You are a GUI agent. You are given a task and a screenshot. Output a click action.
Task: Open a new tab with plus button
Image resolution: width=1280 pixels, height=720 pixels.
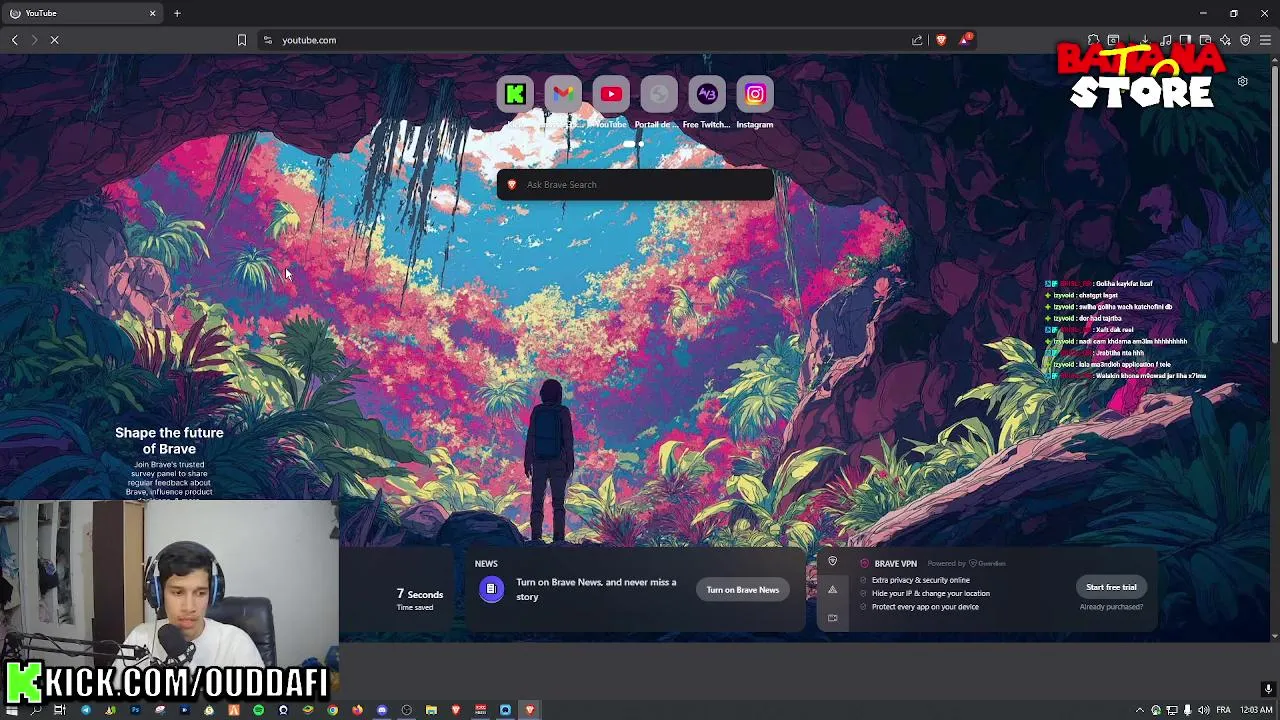[177, 13]
